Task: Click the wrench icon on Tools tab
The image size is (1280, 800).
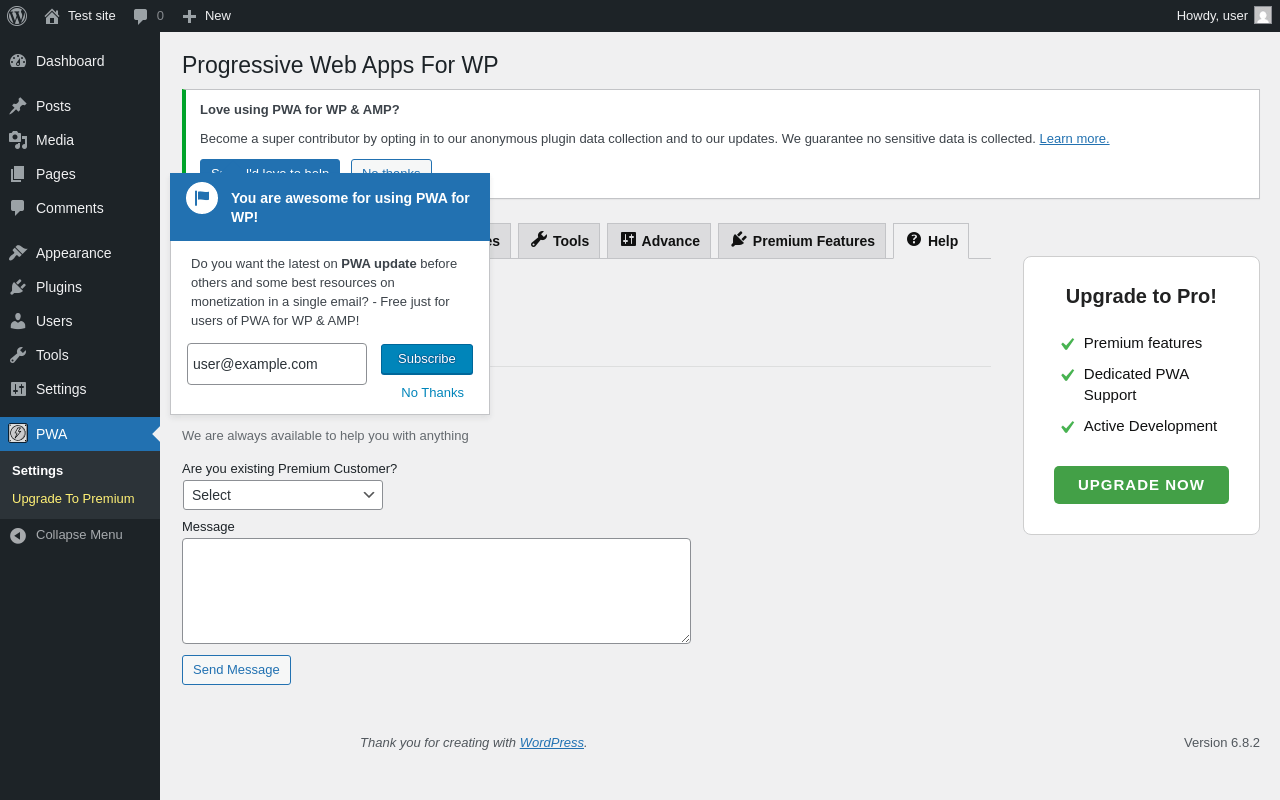Action: [539, 240]
